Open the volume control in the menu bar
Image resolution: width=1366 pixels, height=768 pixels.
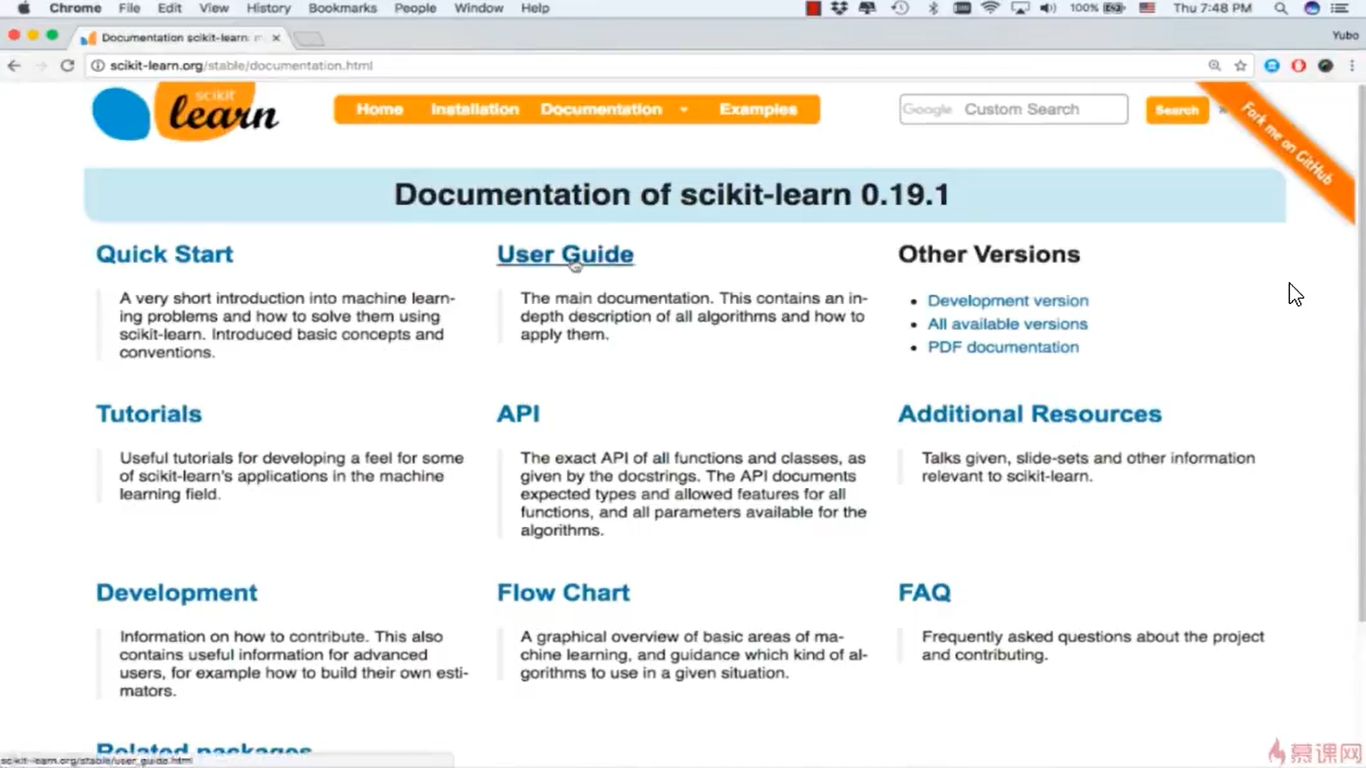click(x=1047, y=8)
